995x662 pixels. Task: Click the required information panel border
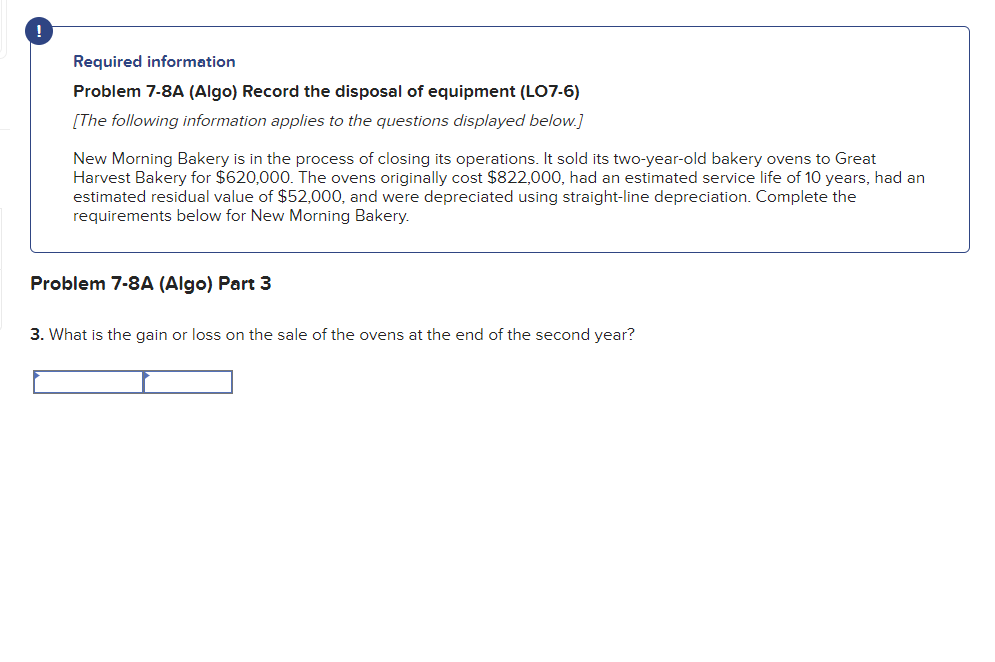[x=500, y=26]
